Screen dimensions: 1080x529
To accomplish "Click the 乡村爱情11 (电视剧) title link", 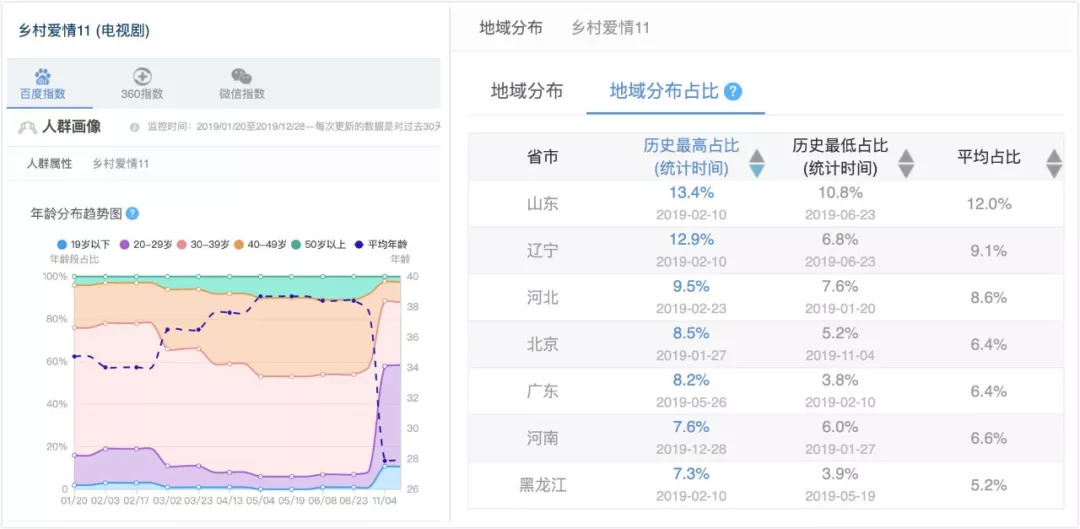I will pyautogui.click(x=84, y=31).
